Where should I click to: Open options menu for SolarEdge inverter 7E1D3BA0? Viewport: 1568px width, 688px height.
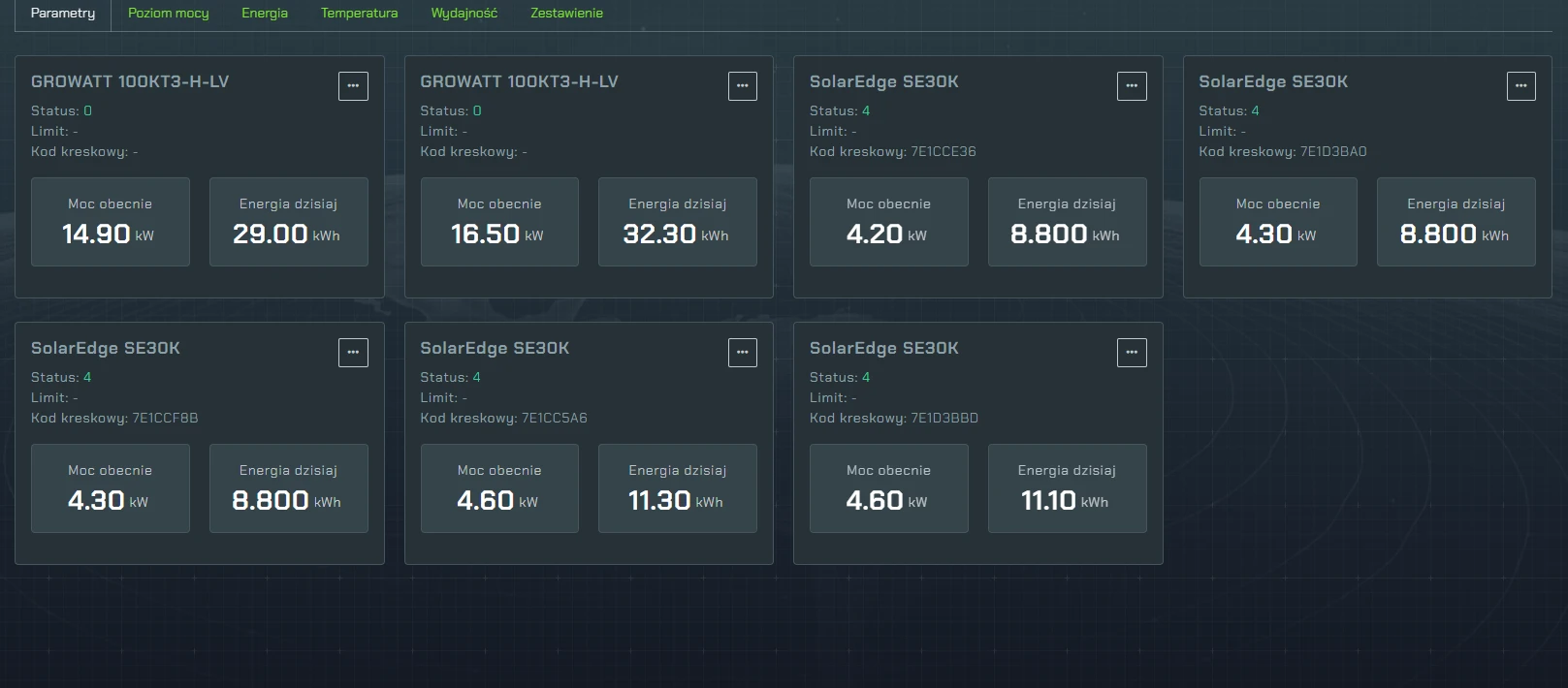coord(1520,86)
